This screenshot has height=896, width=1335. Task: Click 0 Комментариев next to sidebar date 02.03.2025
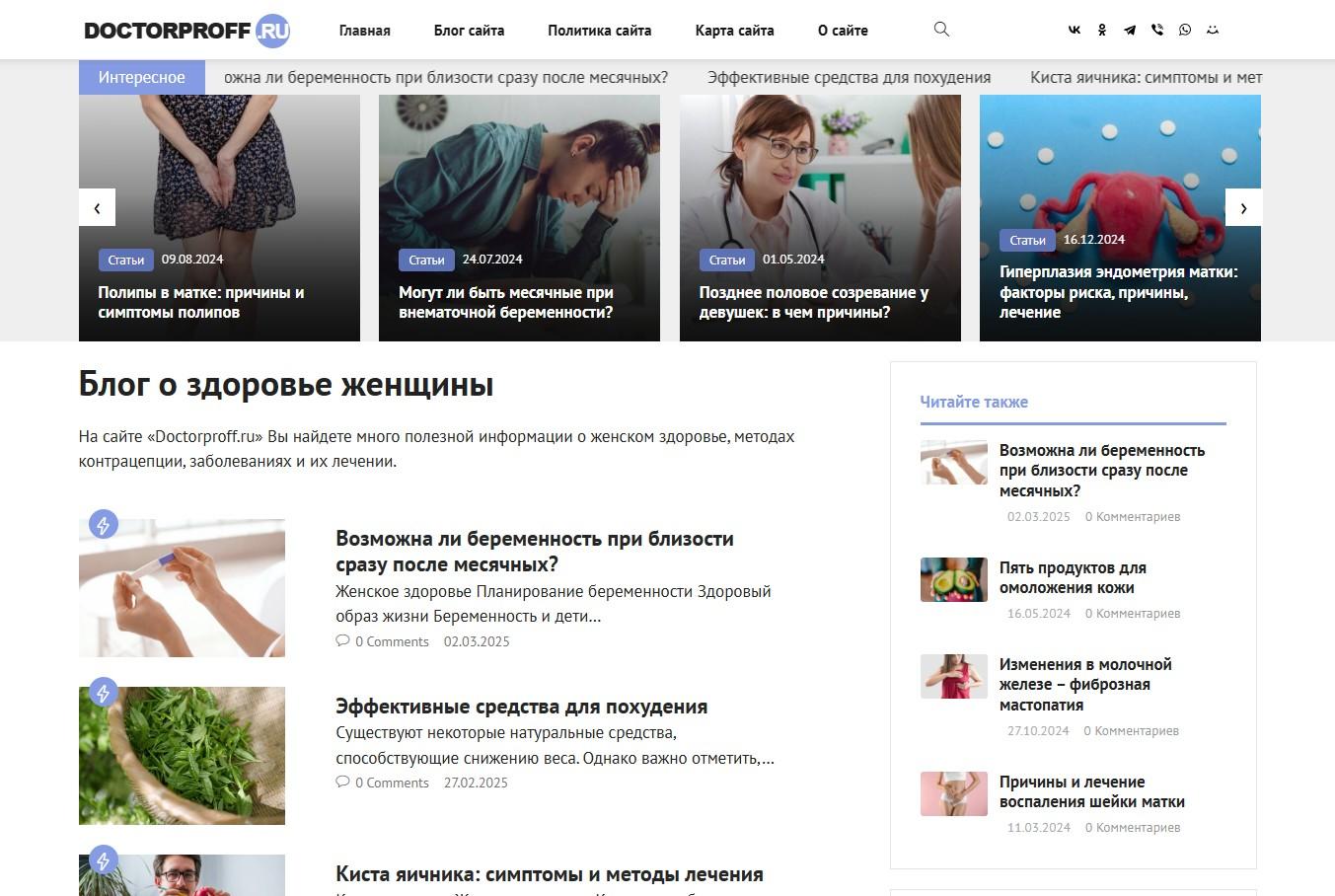click(1133, 517)
